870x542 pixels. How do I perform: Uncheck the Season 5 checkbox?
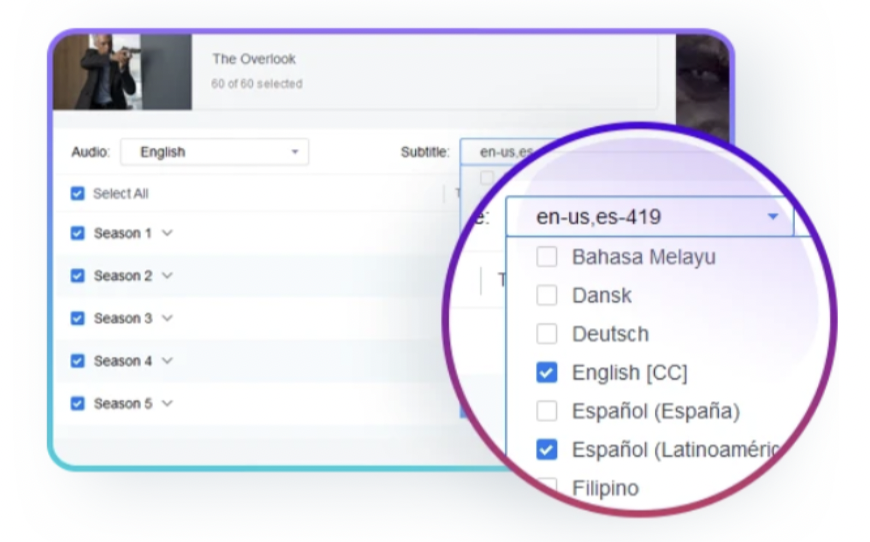78,403
